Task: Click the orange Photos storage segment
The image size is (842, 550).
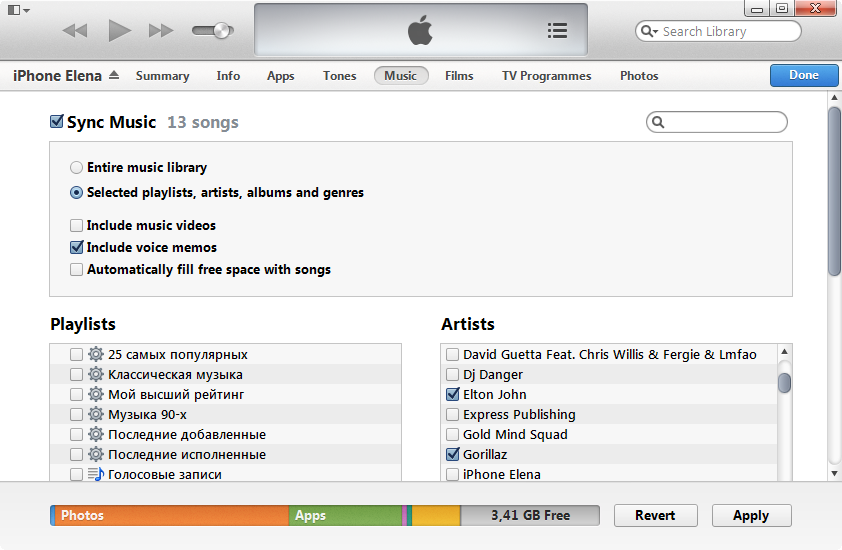Action: [x=172, y=515]
